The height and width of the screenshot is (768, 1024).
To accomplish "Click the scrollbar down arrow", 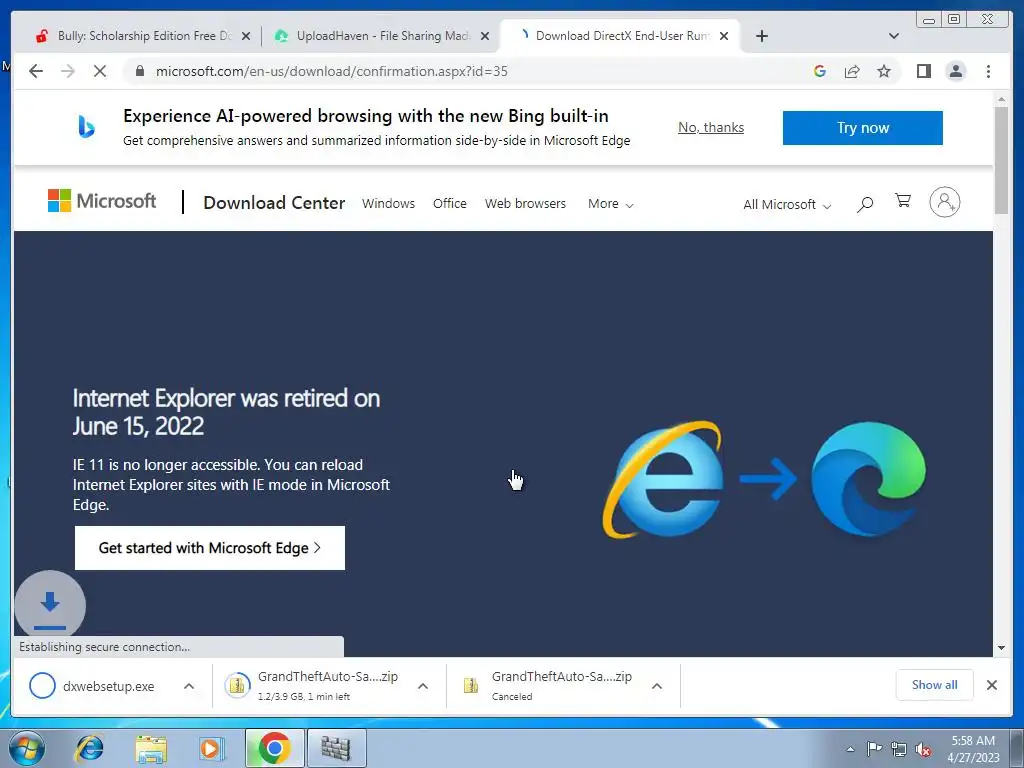I will [1001, 648].
